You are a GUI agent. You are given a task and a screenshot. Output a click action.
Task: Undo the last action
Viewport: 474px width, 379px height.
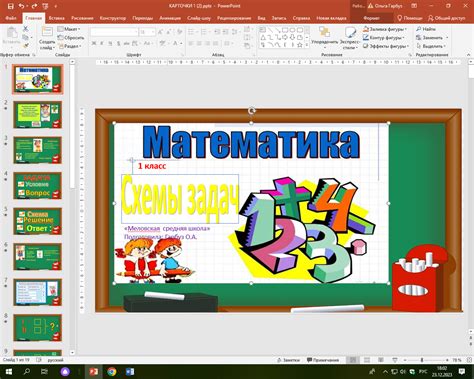coord(21,6)
